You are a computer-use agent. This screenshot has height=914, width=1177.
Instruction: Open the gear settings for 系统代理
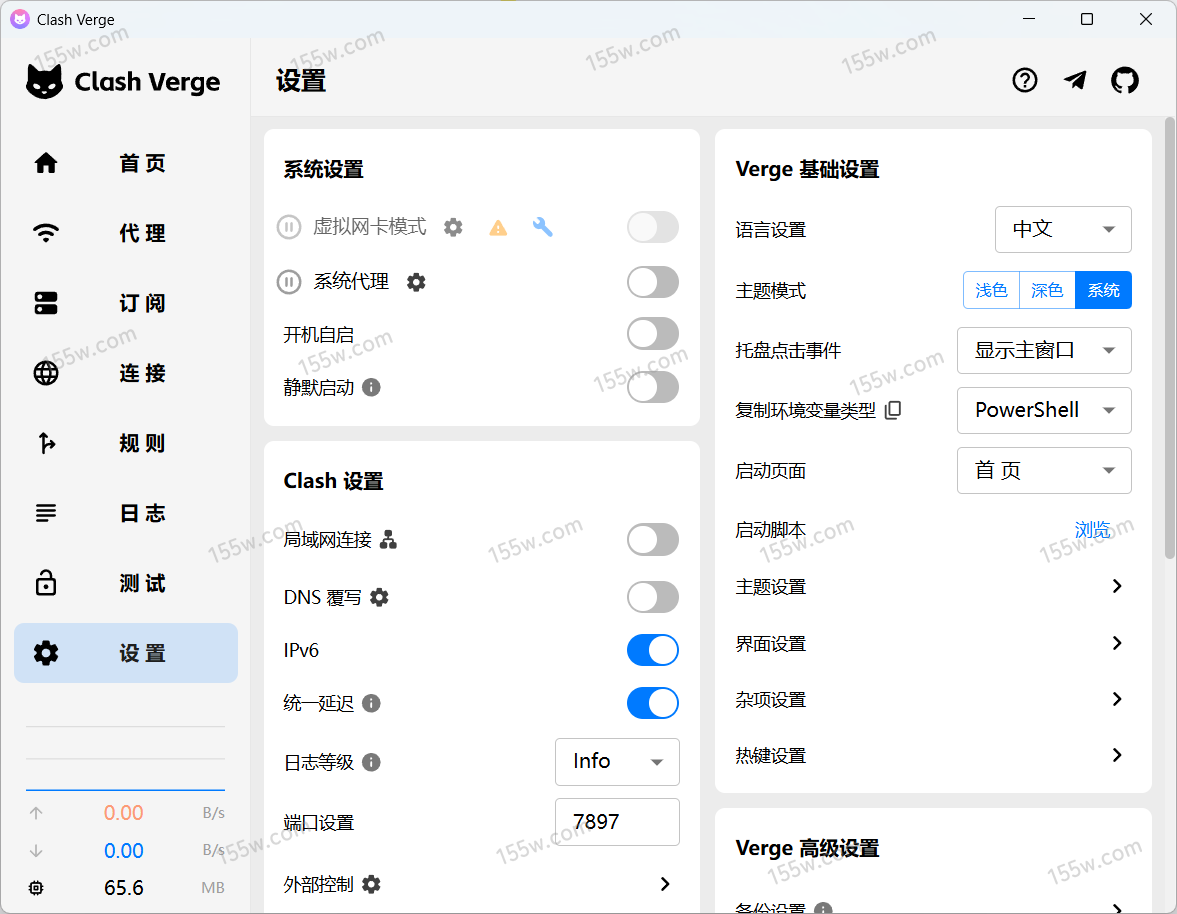416,282
